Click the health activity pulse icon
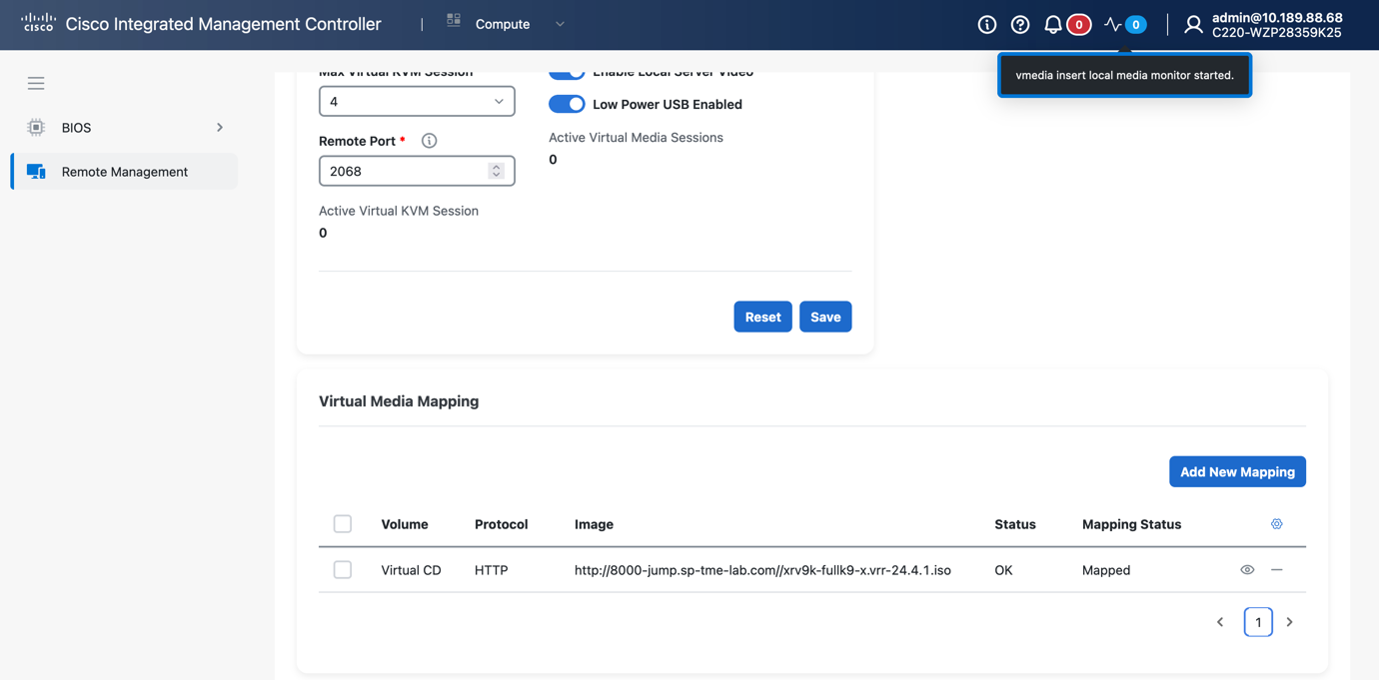Image resolution: width=1384 pixels, height=684 pixels. pyautogui.click(x=1113, y=25)
